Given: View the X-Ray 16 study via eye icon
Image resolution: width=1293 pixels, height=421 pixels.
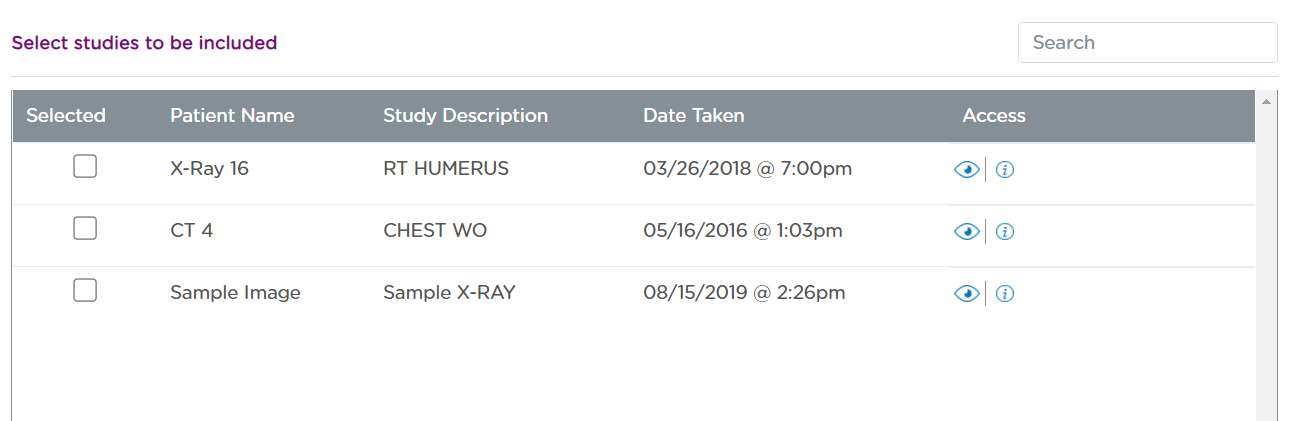Looking at the screenshot, I should 966,170.
